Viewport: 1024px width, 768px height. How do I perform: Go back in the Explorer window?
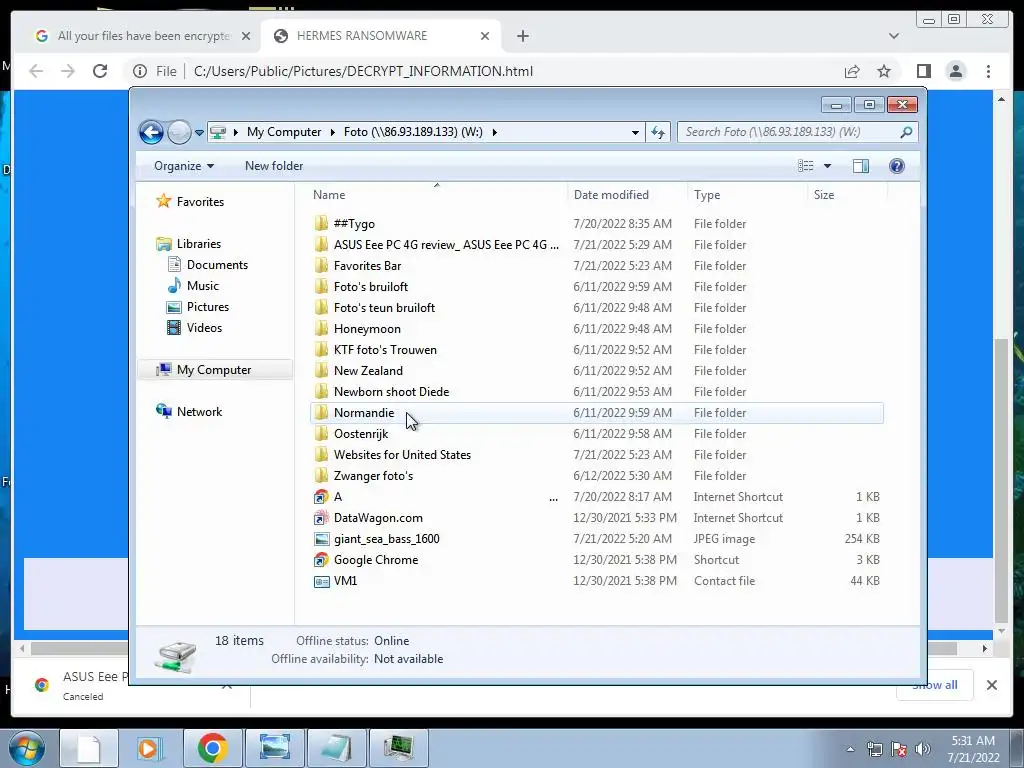[151, 132]
